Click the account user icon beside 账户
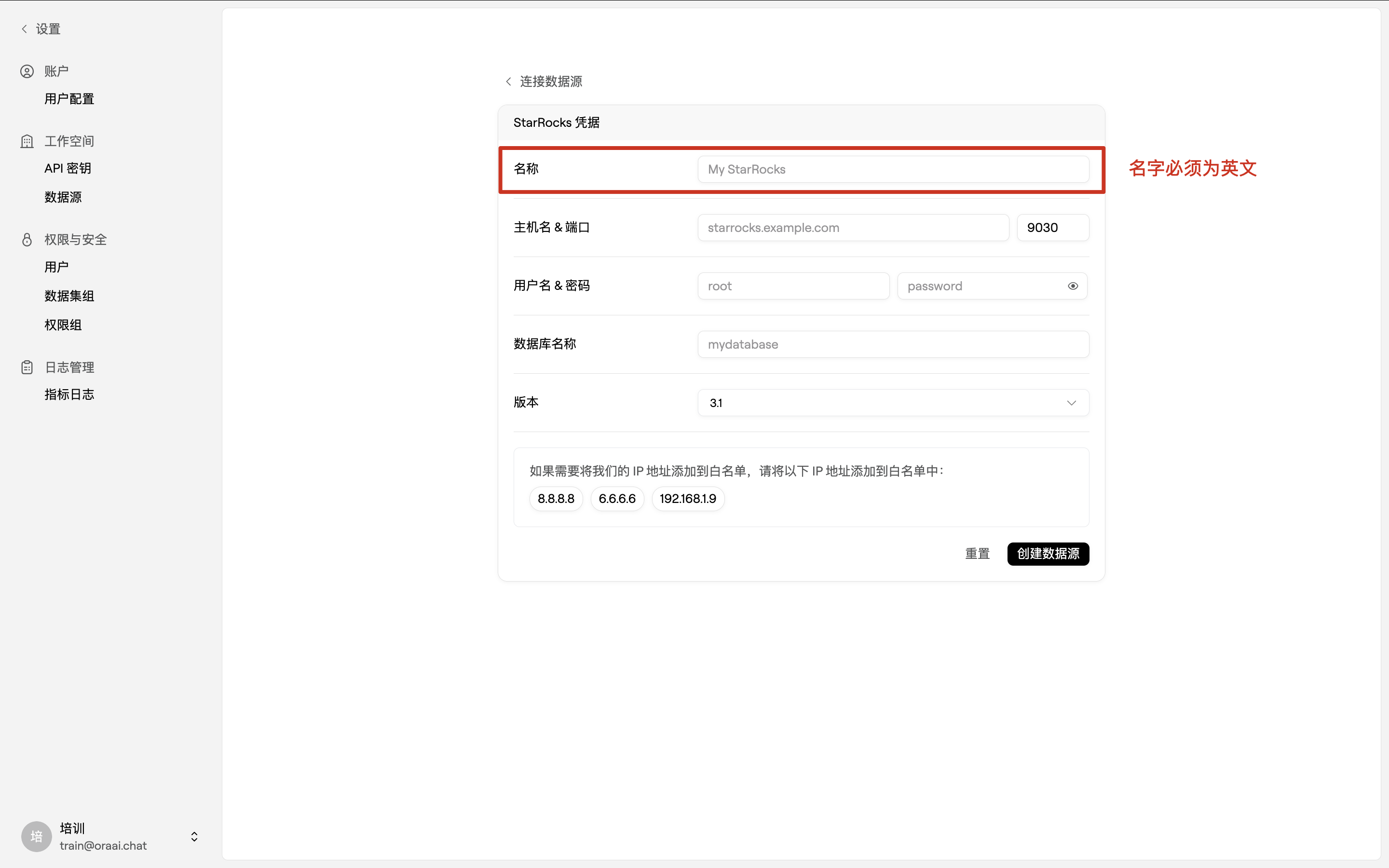This screenshot has height=868, width=1389. (27, 70)
